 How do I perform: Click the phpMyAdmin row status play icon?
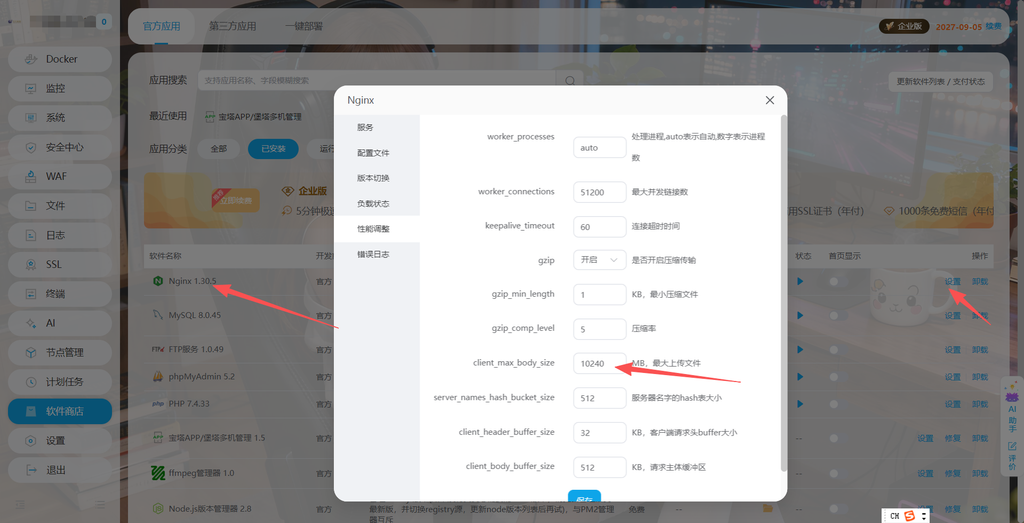(x=799, y=377)
